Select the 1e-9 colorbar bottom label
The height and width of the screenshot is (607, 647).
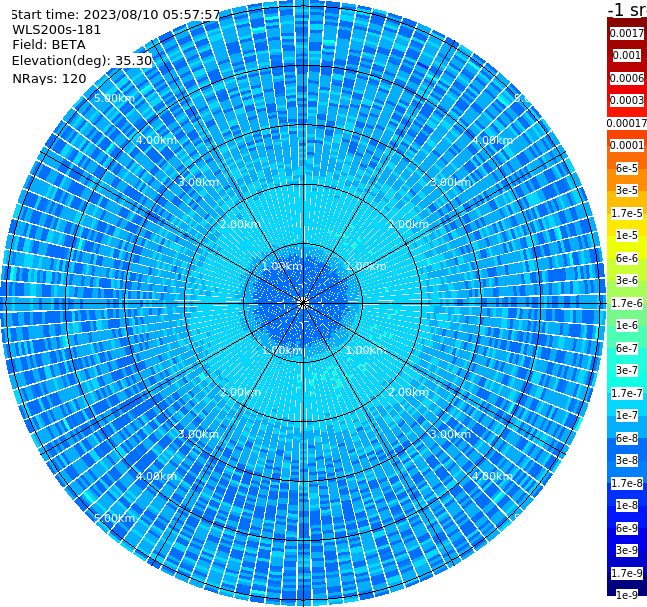pos(627,595)
